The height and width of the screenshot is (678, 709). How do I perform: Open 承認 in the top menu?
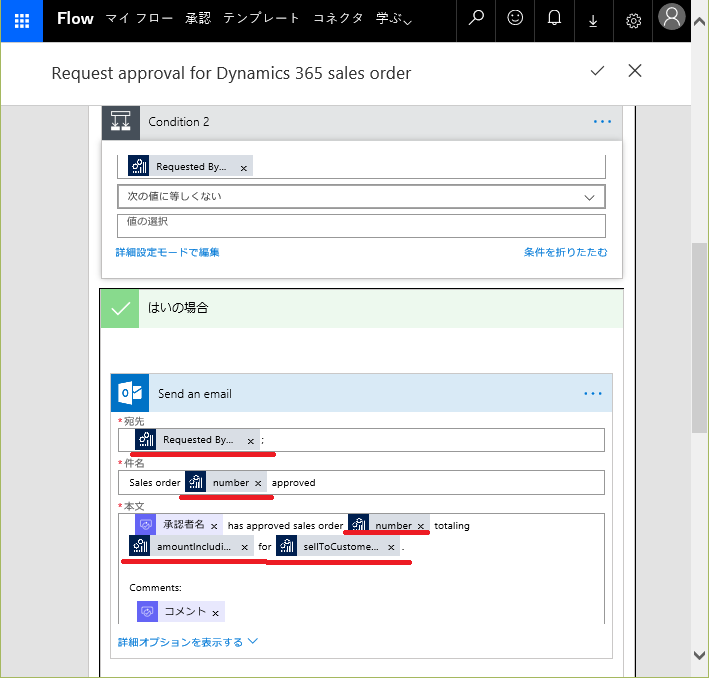[198, 19]
